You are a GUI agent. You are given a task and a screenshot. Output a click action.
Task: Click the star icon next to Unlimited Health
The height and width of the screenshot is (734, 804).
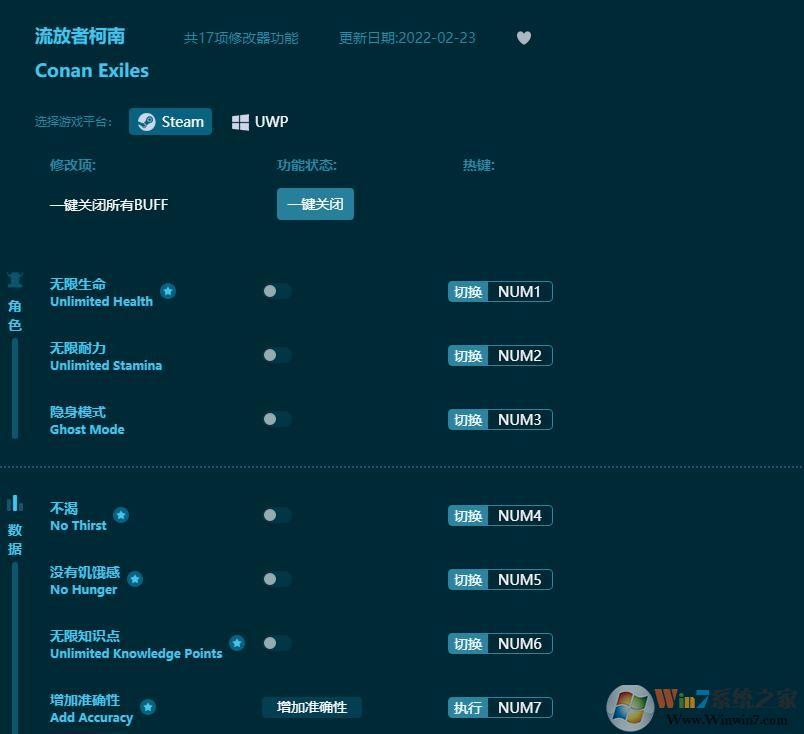coord(168,292)
